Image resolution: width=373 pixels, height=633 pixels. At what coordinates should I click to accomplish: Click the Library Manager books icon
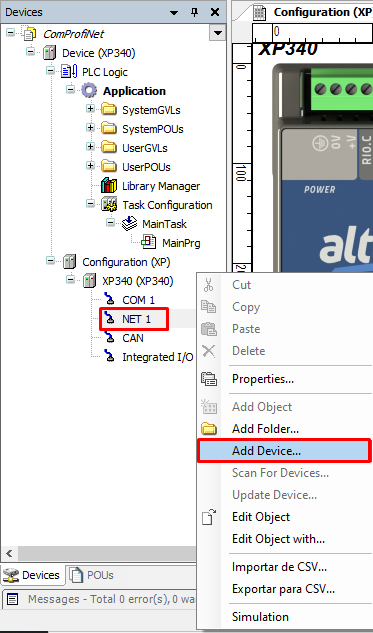[109, 186]
